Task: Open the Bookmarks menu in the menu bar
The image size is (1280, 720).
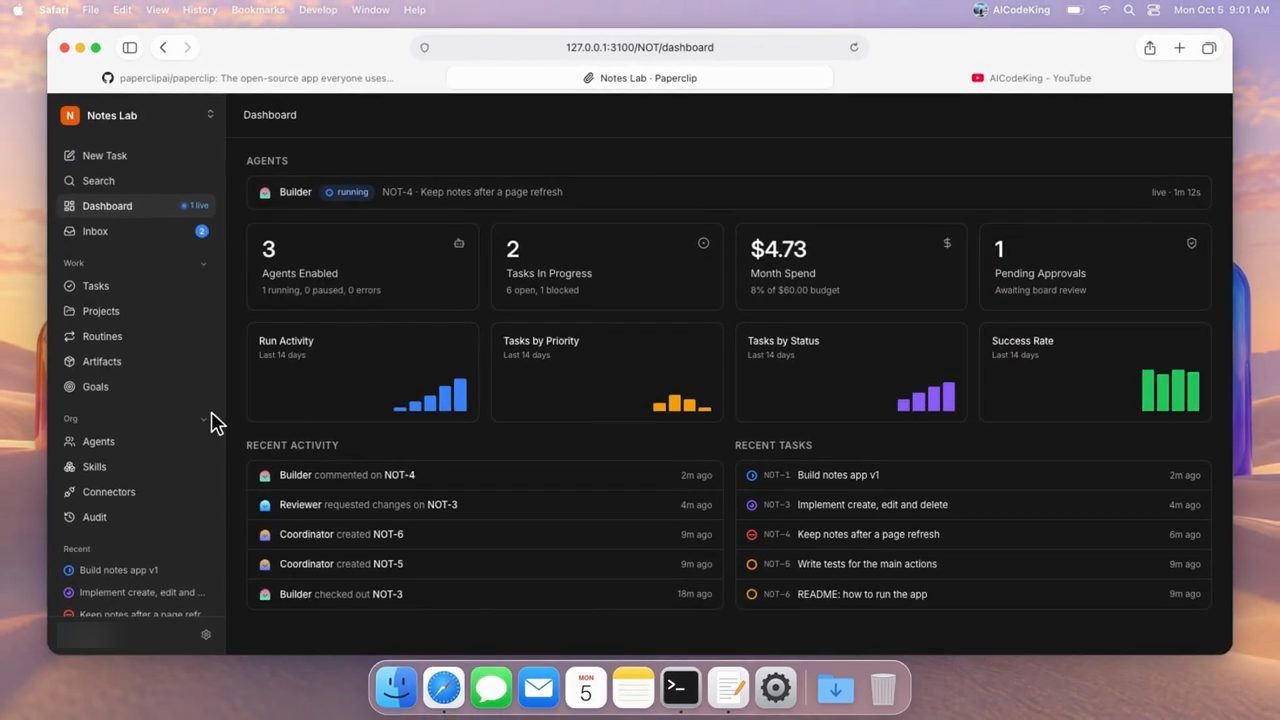Action: [258, 10]
